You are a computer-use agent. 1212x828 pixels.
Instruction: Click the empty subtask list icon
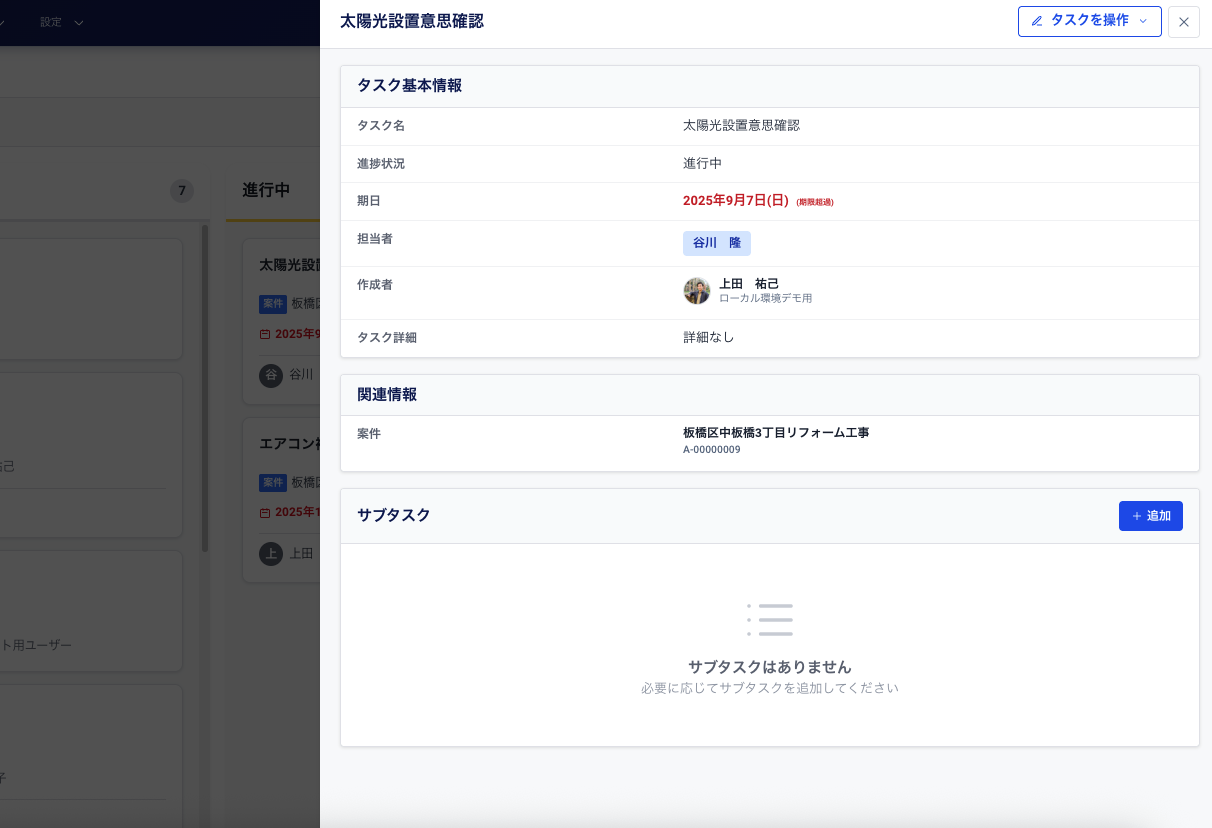point(769,620)
